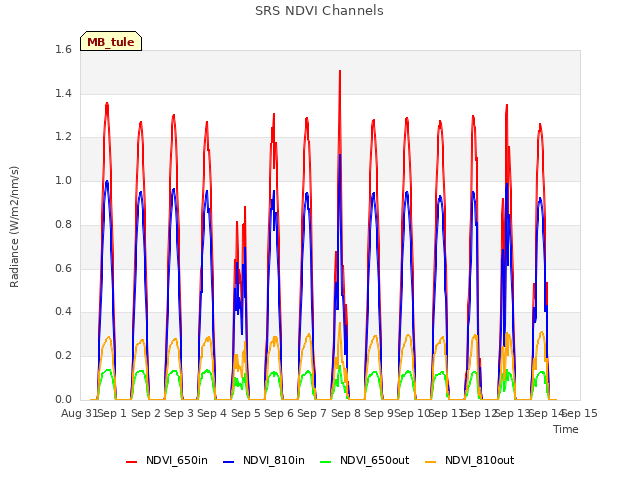Click the 1.4 y-axis tick label
Screen dimensions: 640x480
pos(63,93)
